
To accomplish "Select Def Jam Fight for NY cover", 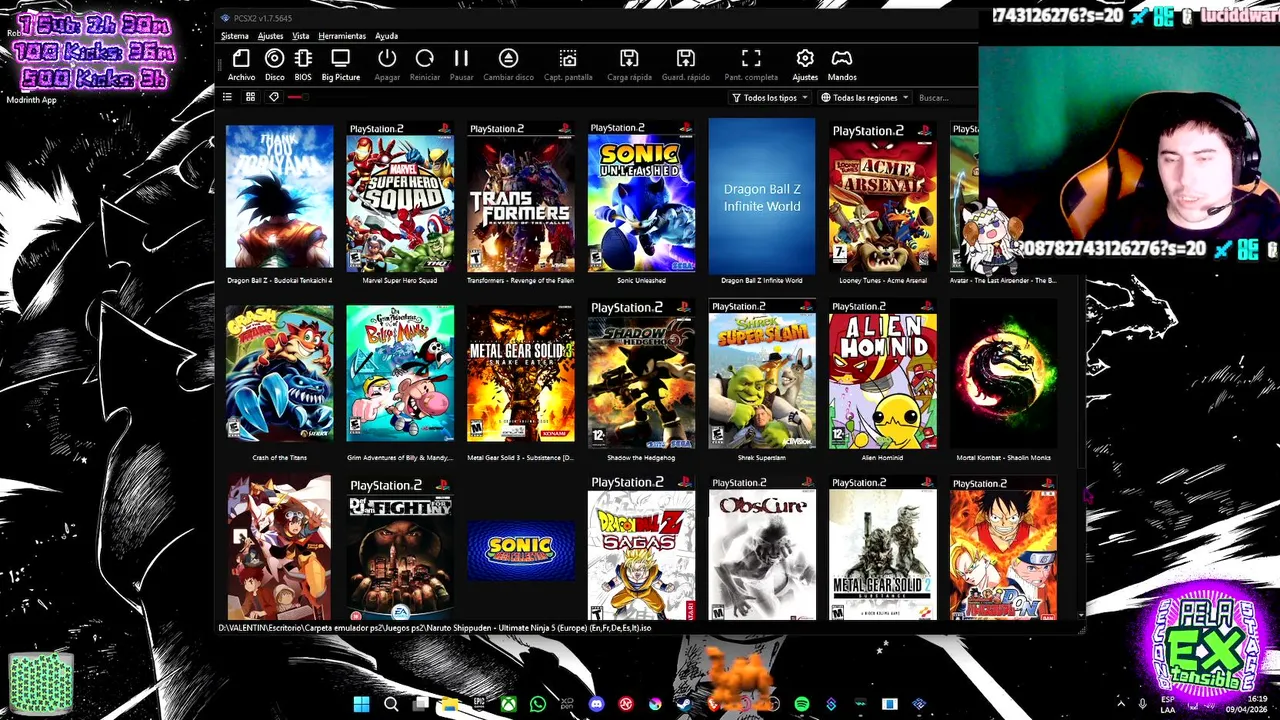I will 400,549.
